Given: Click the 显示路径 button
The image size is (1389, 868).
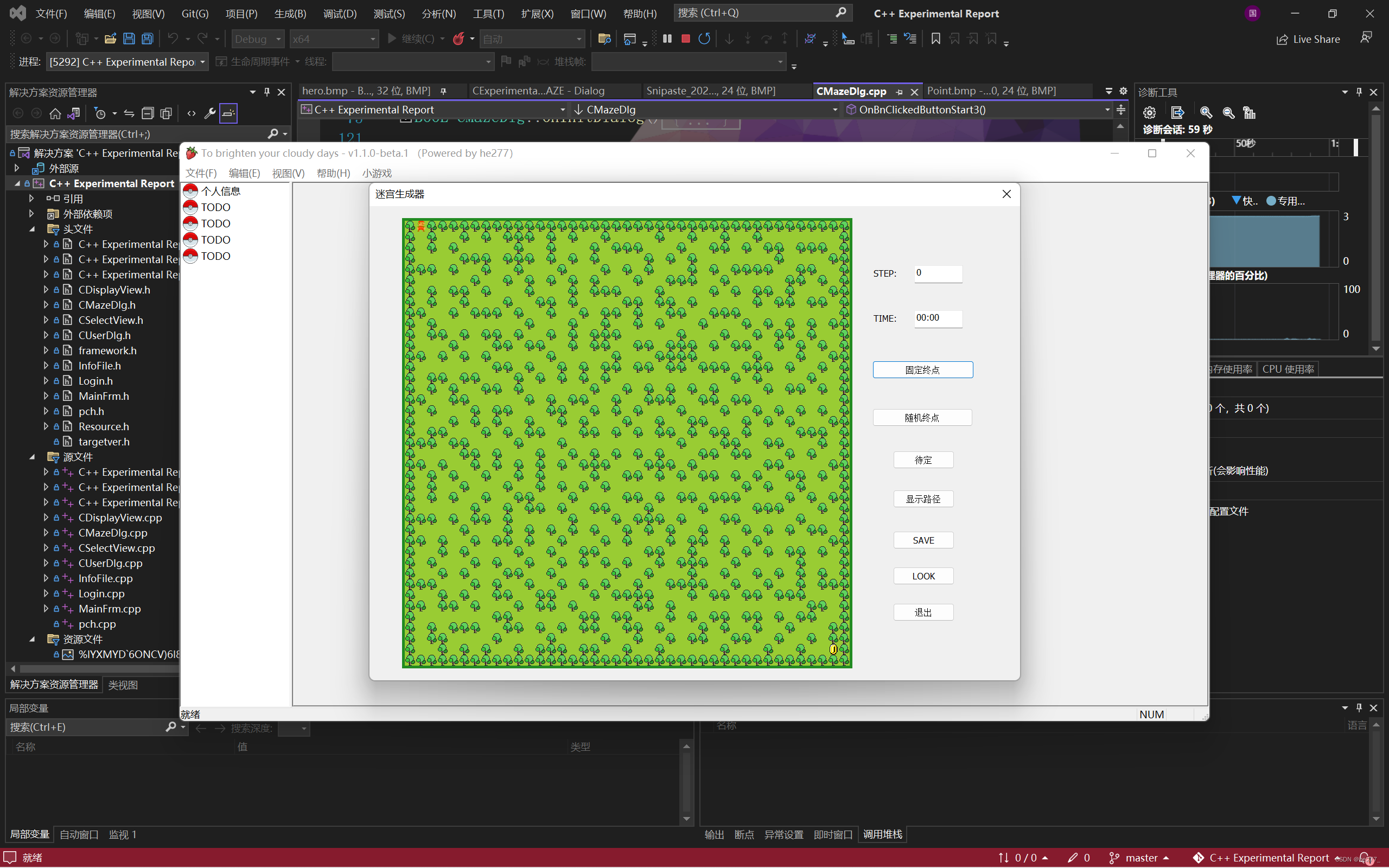Looking at the screenshot, I should click(922, 499).
